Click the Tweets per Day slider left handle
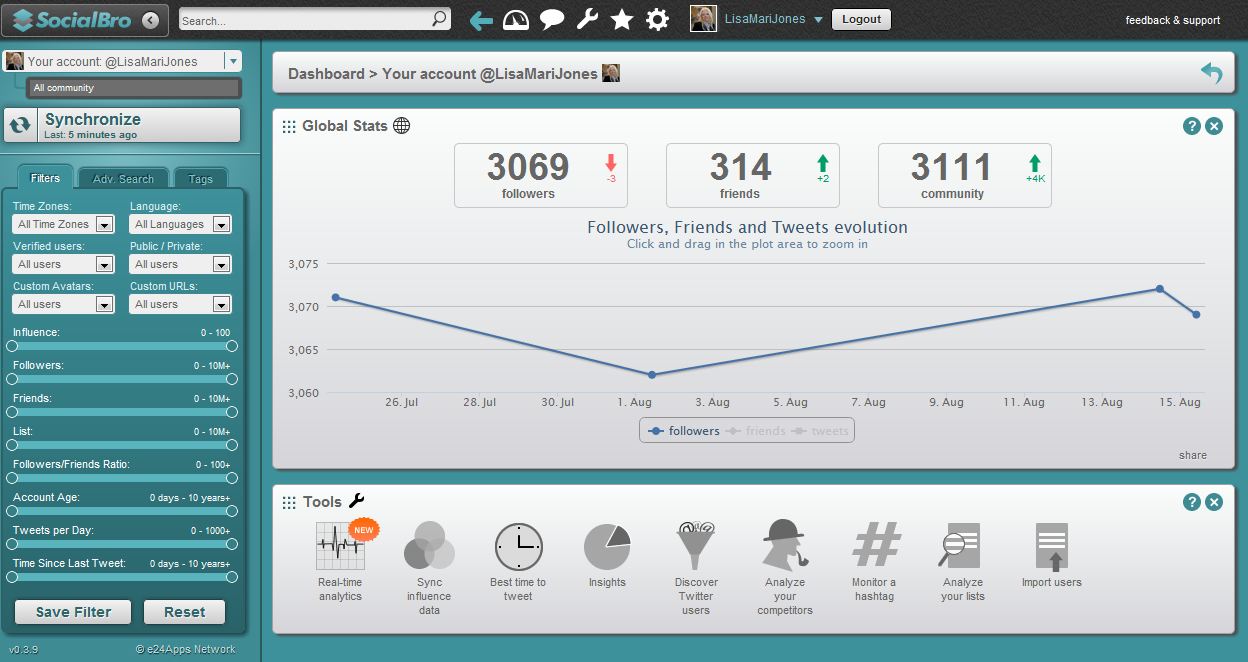The width and height of the screenshot is (1248, 662). (12, 543)
